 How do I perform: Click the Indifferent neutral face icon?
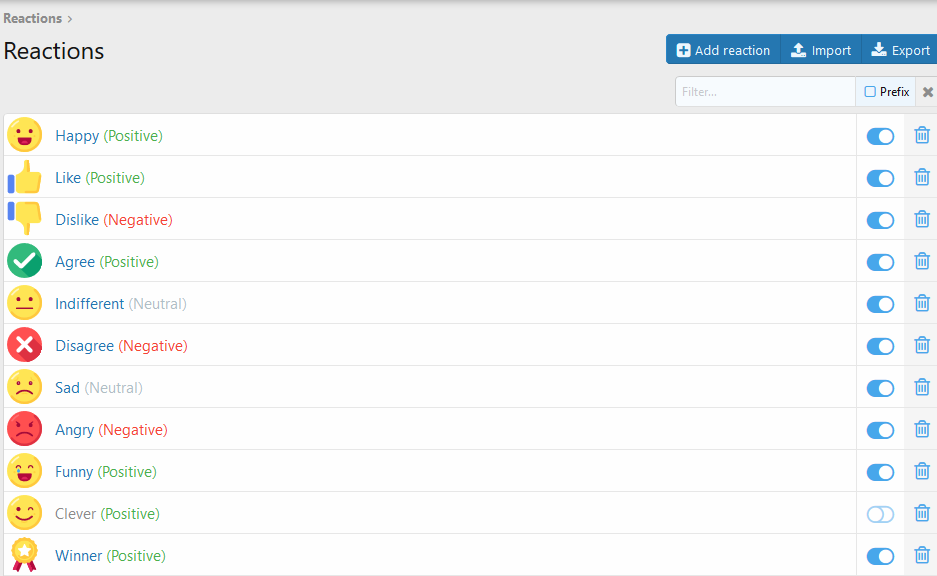point(25,303)
